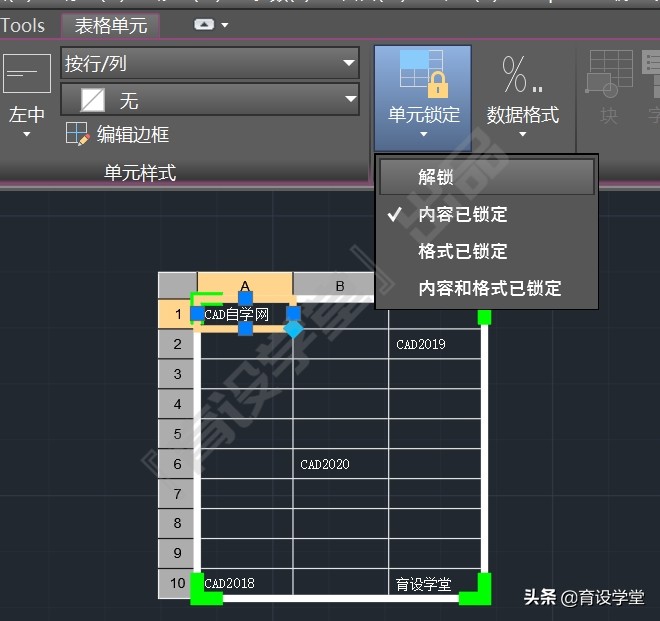Click the 数据格式 percent icon
Screen dimensions: 660x621
click(522, 75)
